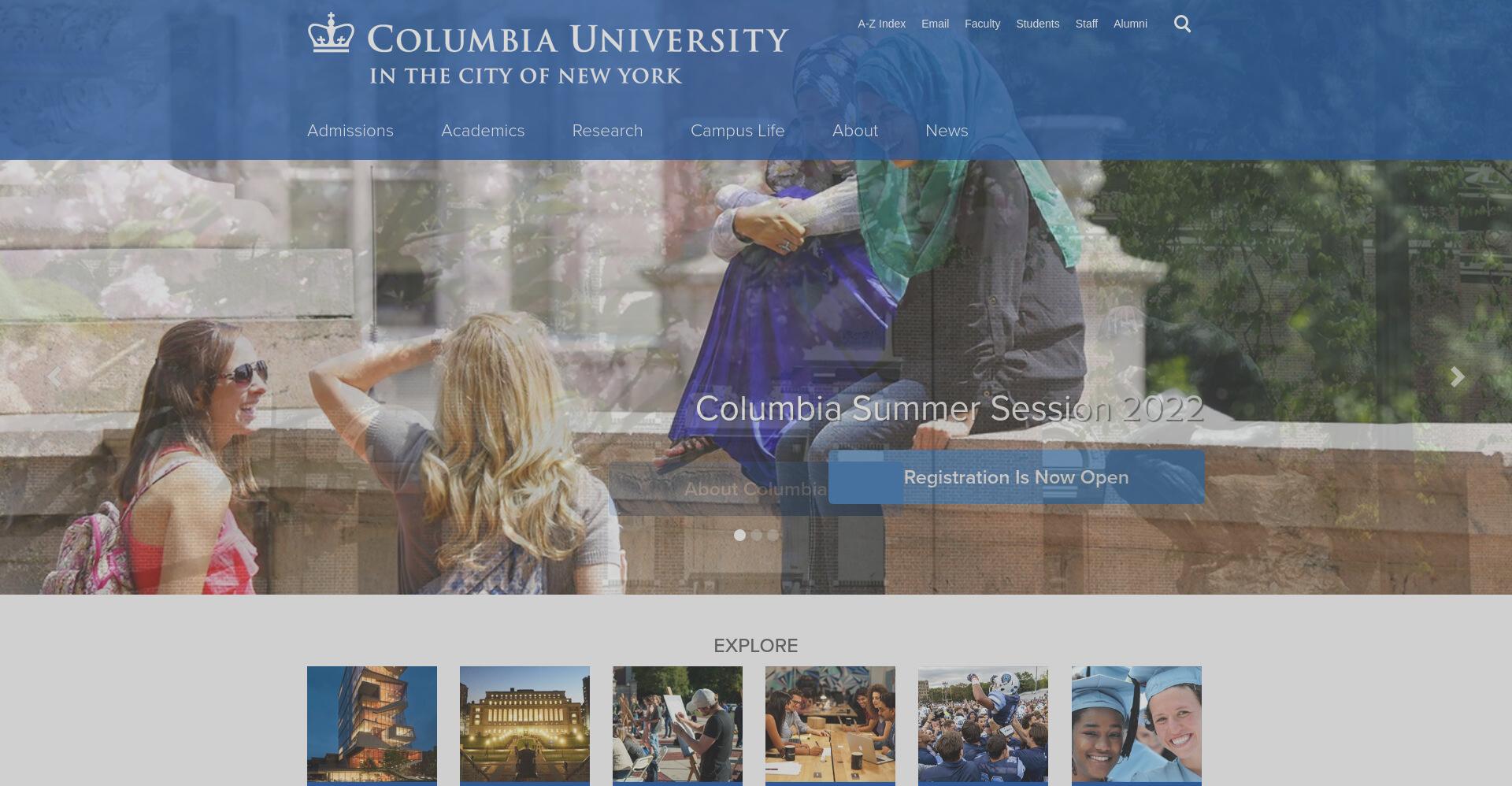Expand the About navigation item
1512x786 pixels.
point(855,131)
